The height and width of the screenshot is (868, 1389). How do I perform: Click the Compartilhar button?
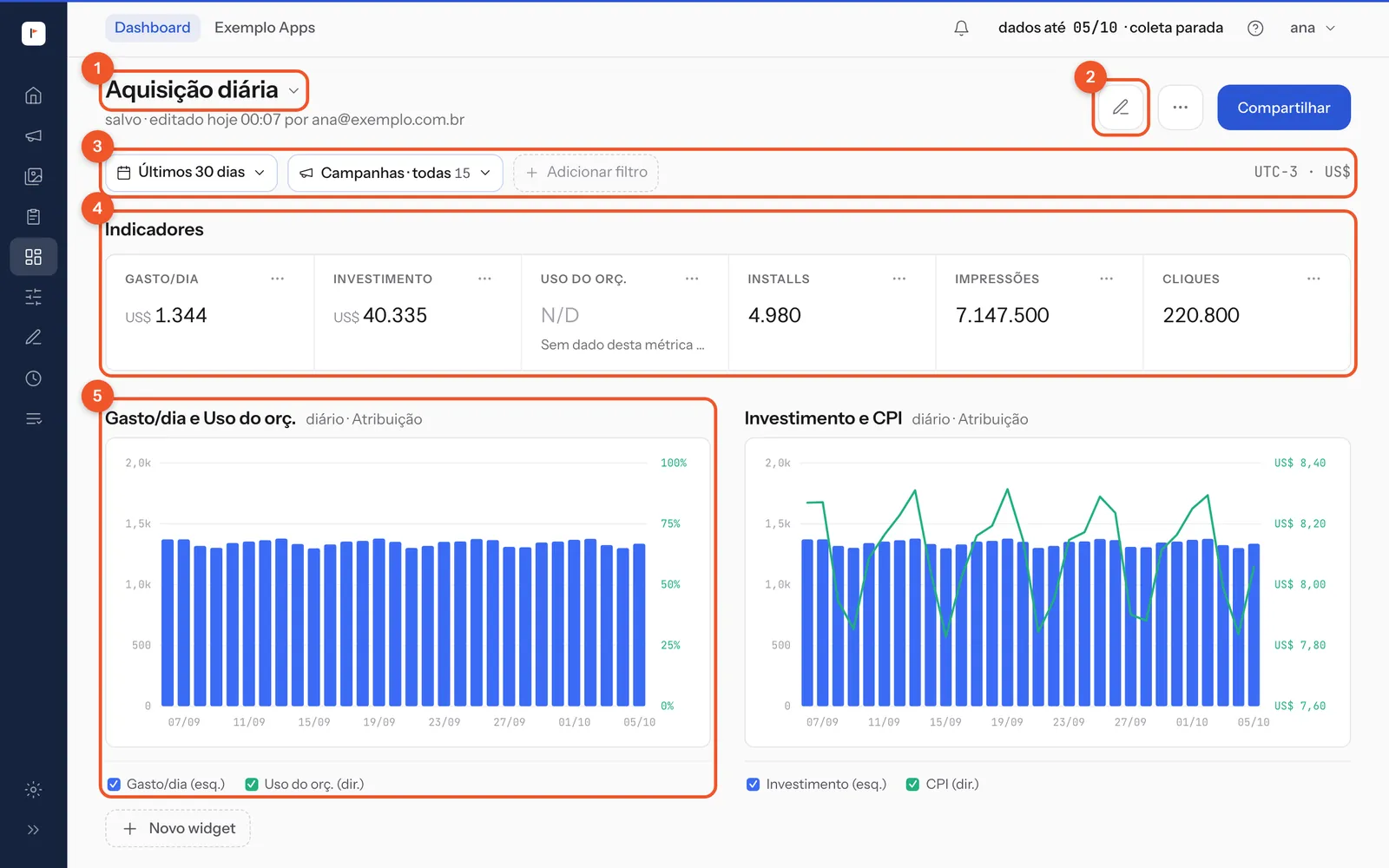[x=1284, y=108]
